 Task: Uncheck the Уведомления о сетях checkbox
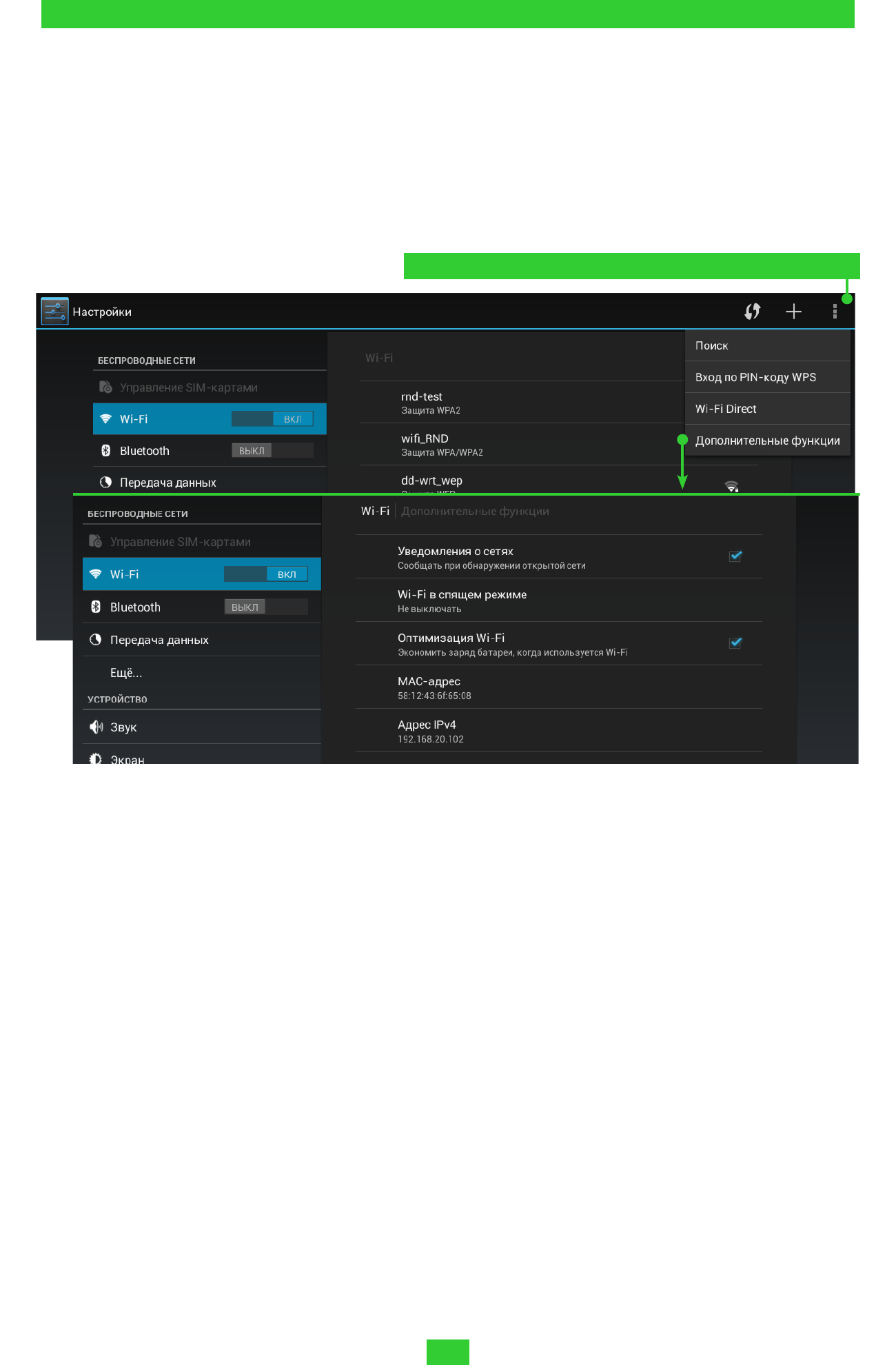click(735, 556)
